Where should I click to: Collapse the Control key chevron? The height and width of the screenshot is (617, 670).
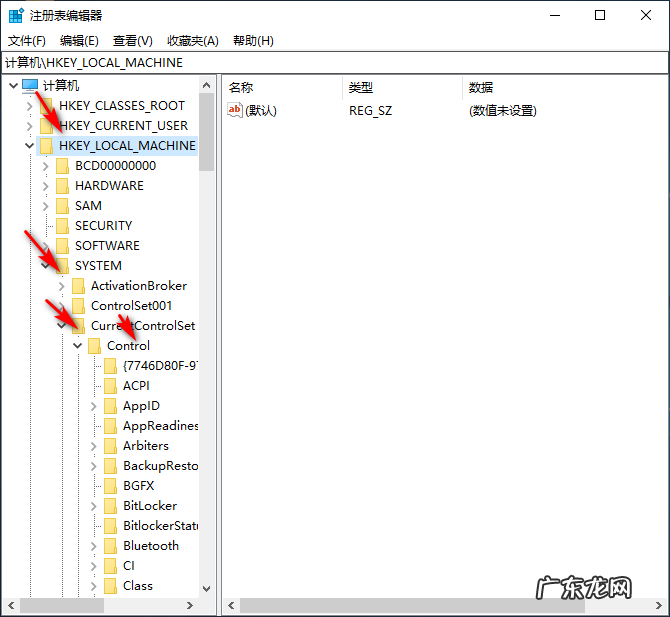click(x=77, y=345)
